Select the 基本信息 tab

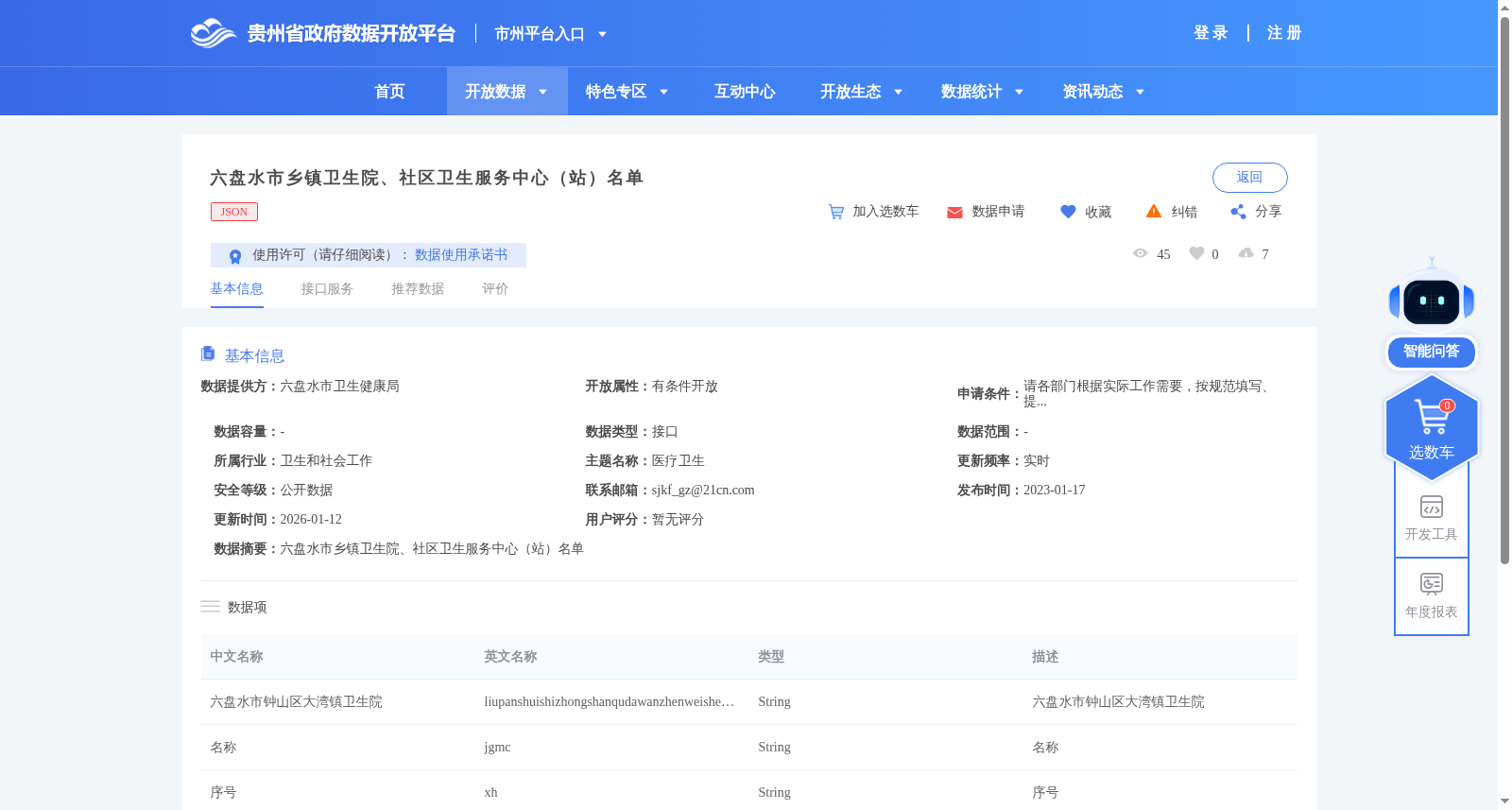click(x=236, y=289)
